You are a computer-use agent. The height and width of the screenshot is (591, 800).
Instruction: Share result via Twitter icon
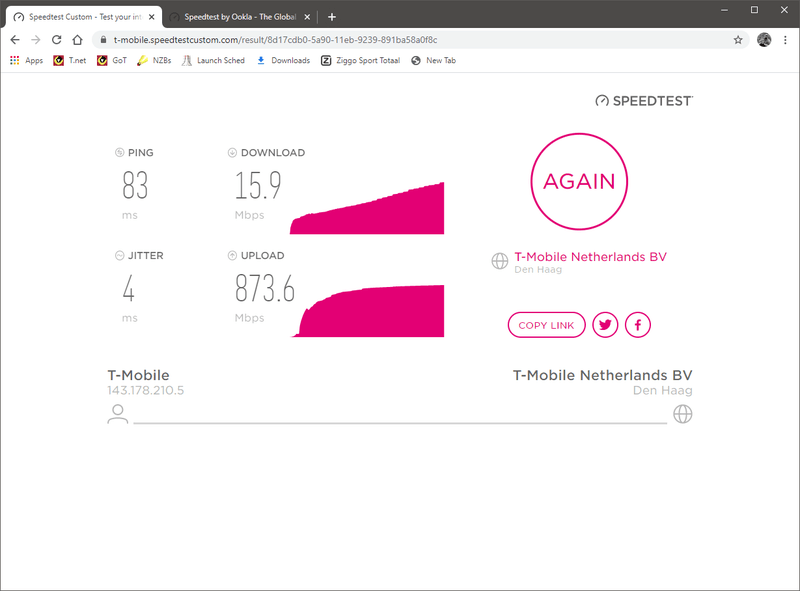pyautogui.click(x=605, y=325)
